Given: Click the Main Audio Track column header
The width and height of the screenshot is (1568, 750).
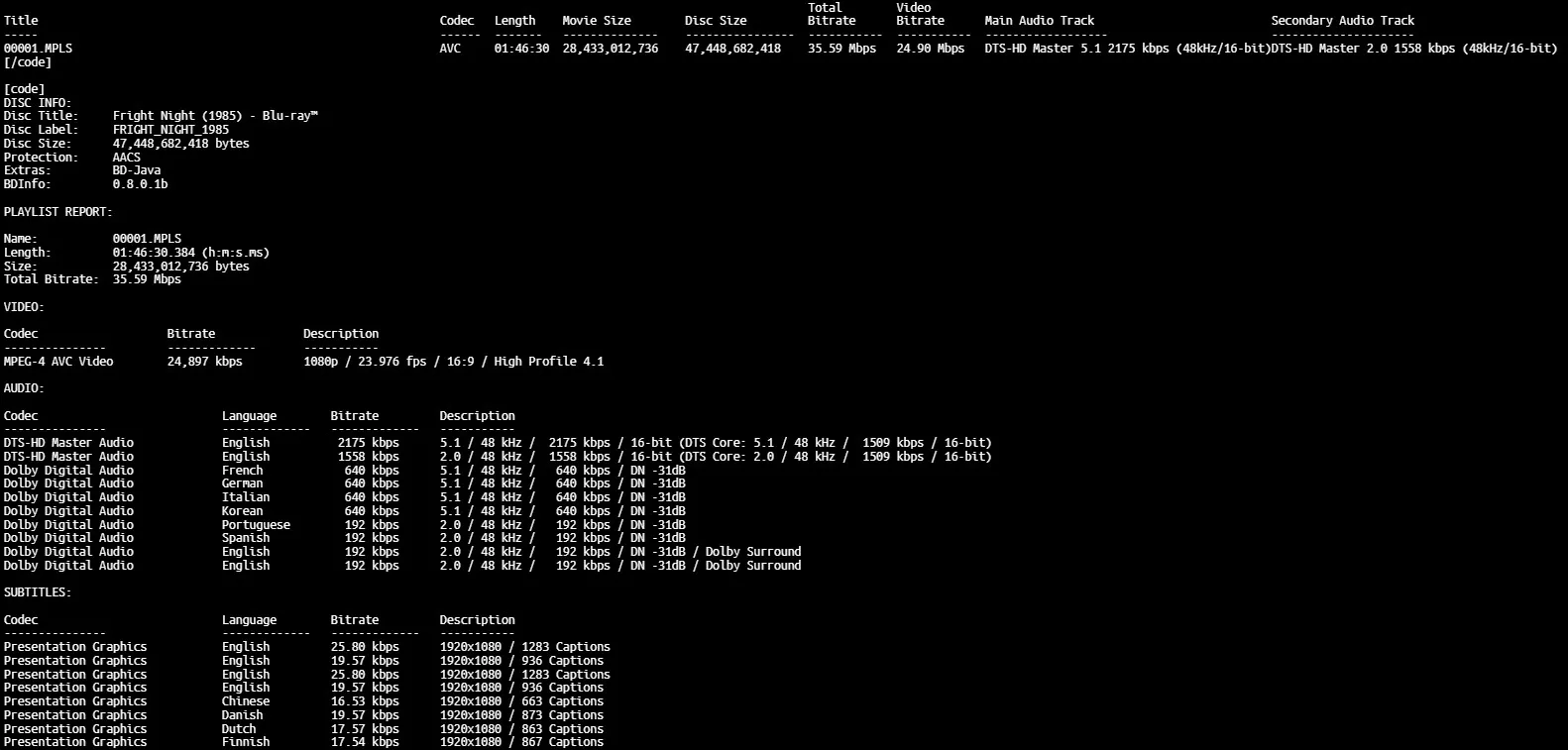Looking at the screenshot, I should pos(1039,21).
